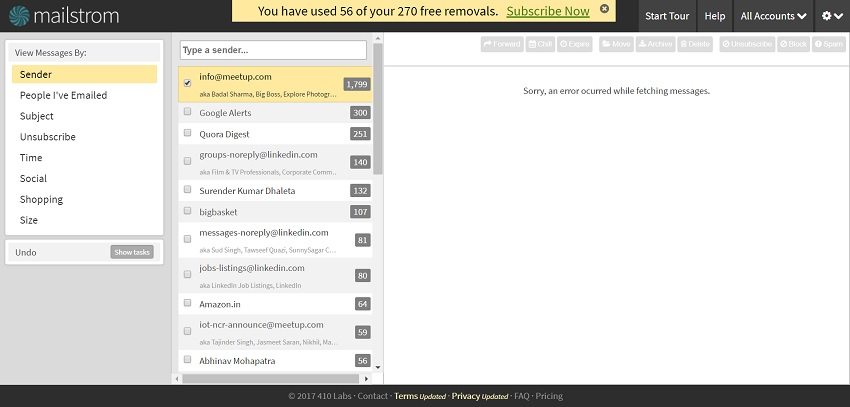Image resolution: width=850 pixels, height=407 pixels.
Task: Check the iot-ncr-announce@meetup.com checkbox
Action: [x=188, y=331]
